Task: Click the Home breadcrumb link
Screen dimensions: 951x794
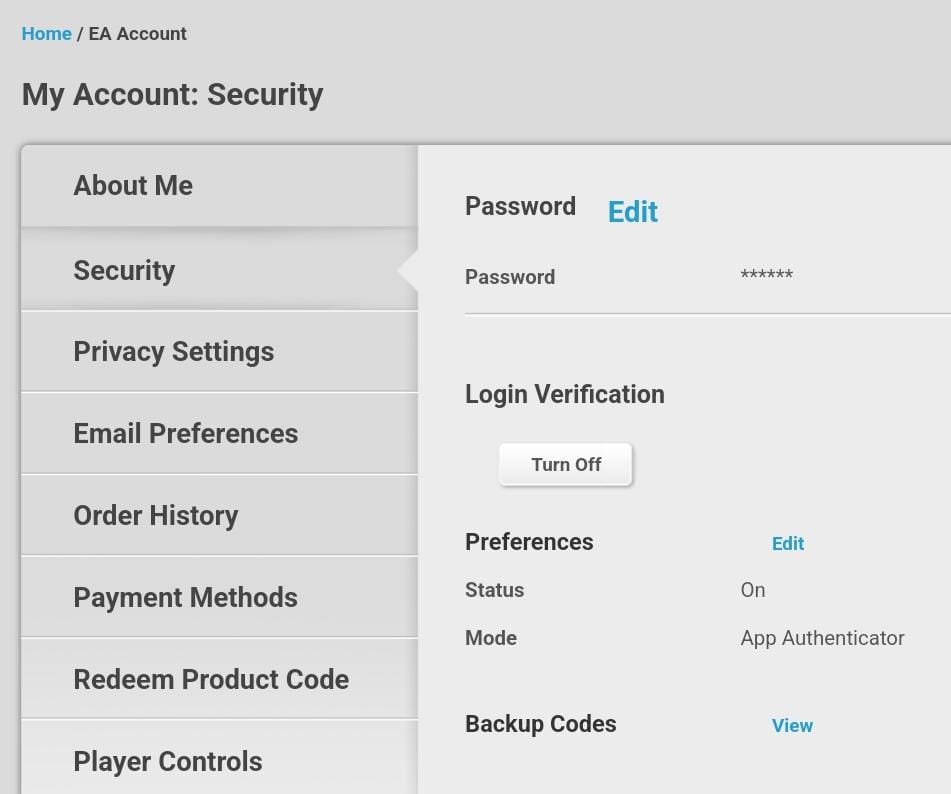Action: (46, 34)
